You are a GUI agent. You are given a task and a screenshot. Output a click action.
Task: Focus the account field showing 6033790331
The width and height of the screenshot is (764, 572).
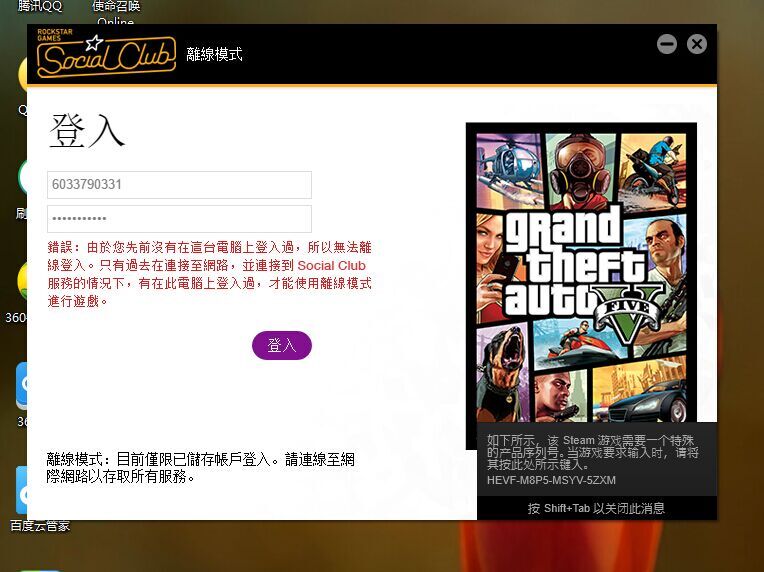[179, 185]
